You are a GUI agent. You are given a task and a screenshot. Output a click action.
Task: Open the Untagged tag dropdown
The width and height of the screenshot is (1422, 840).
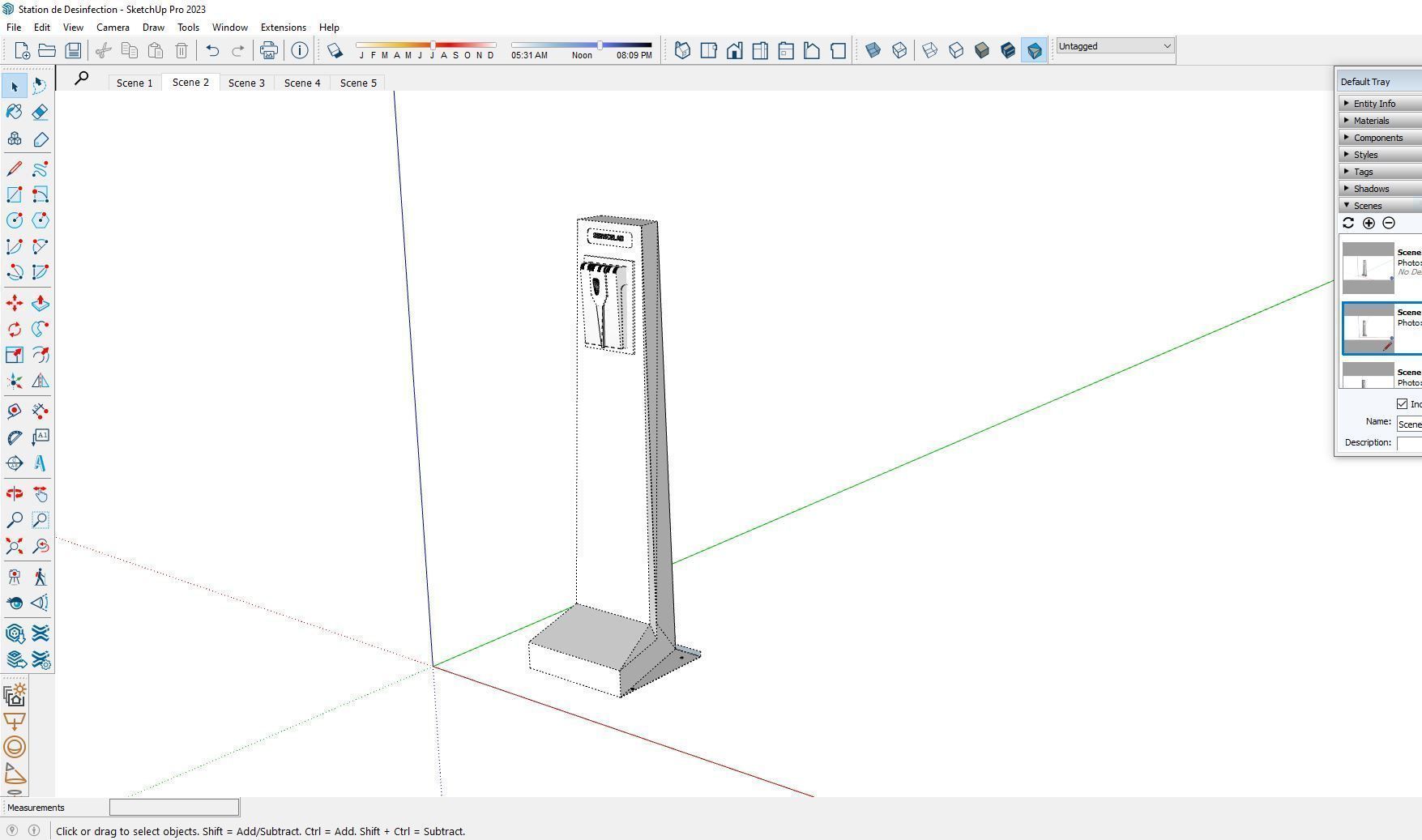(x=1115, y=46)
